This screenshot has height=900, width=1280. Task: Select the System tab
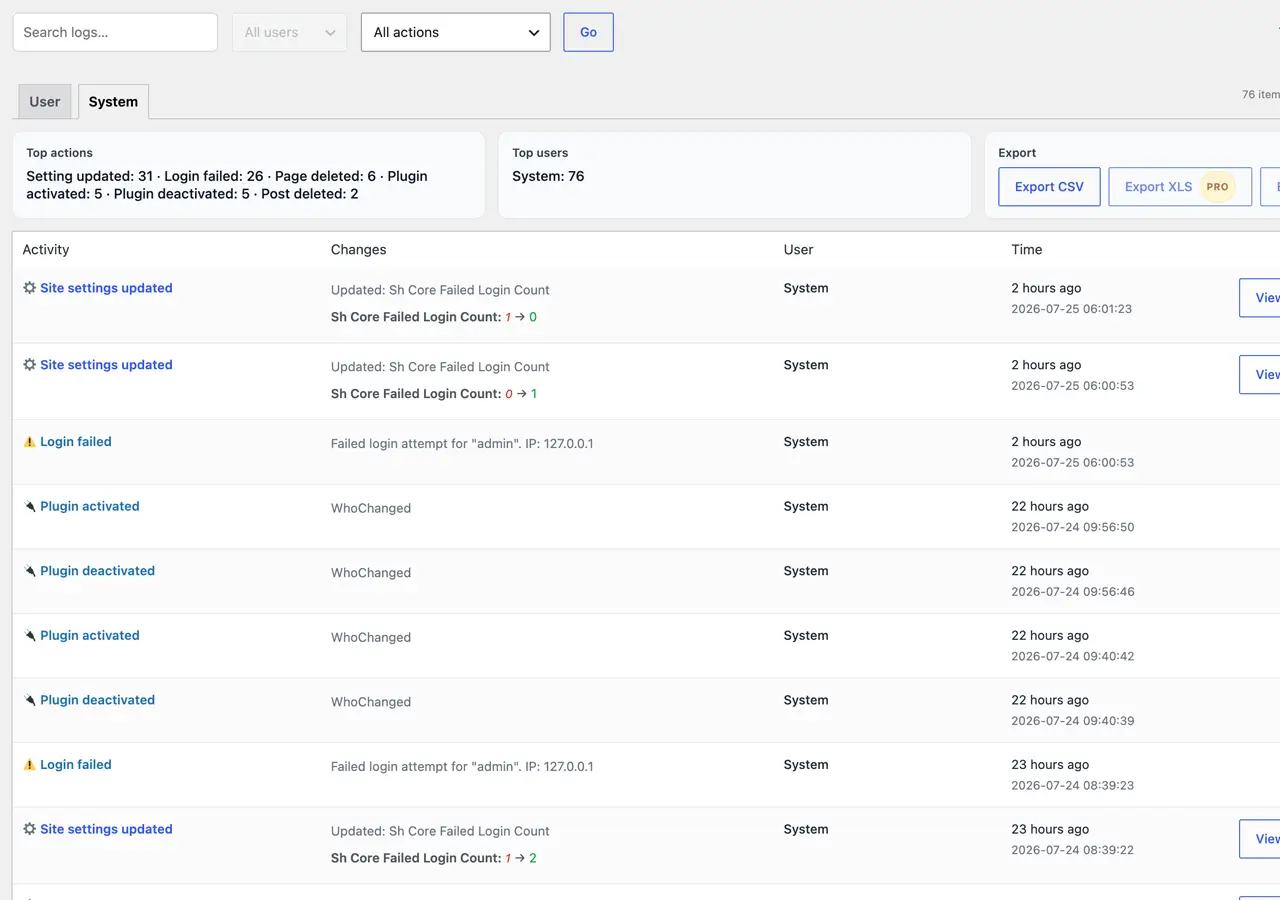pyautogui.click(x=113, y=102)
